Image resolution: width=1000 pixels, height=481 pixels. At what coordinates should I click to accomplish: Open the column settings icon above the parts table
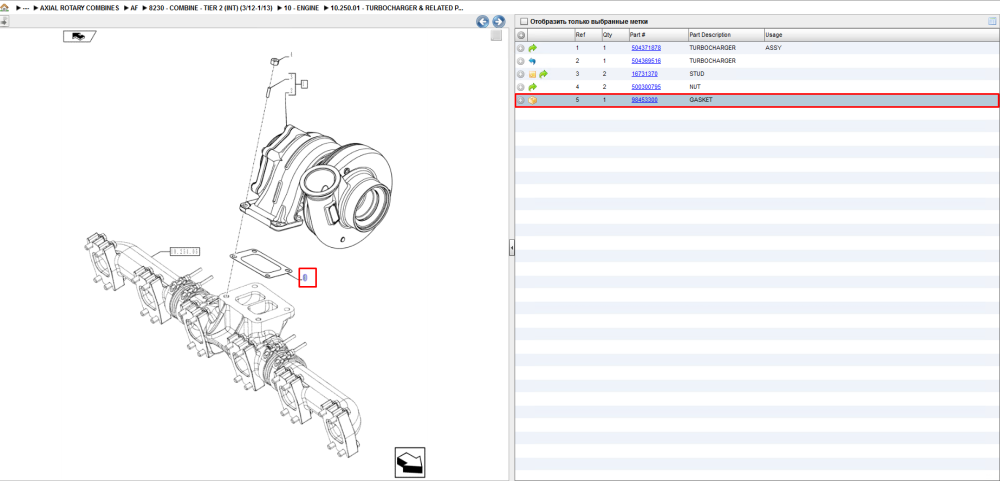[x=992, y=21]
